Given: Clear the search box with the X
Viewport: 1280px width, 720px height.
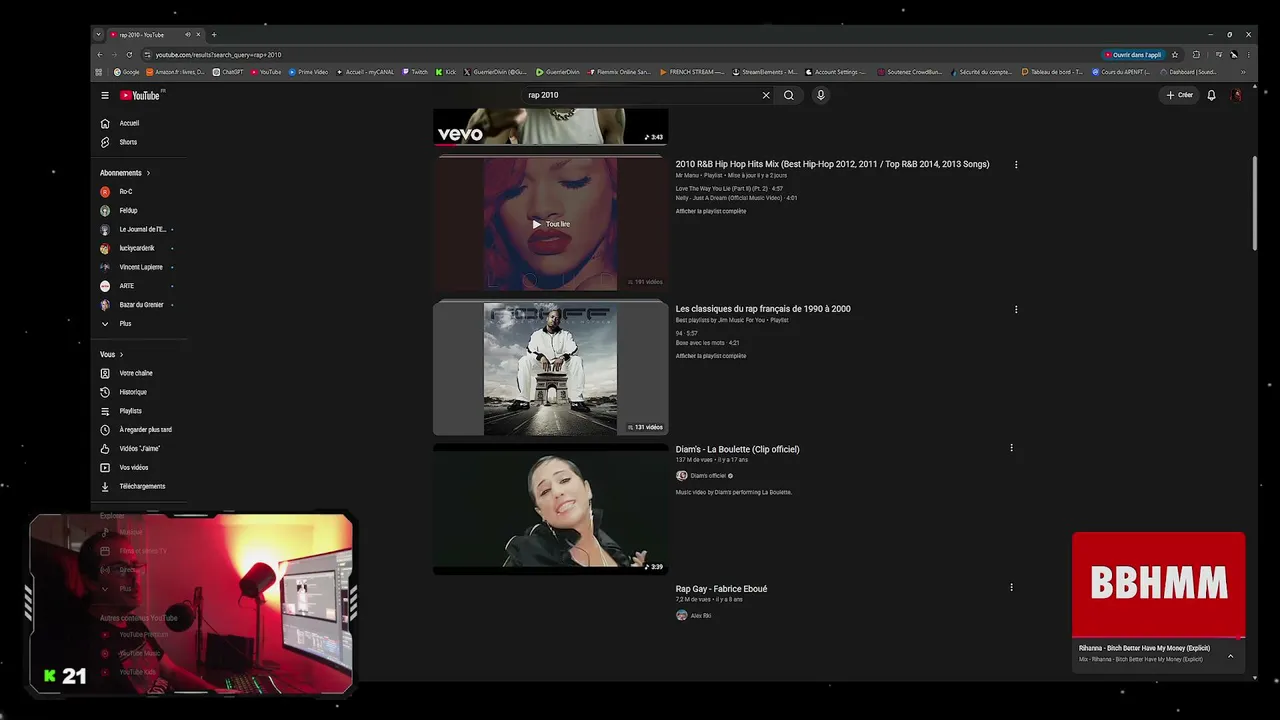Looking at the screenshot, I should click(766, 95).
